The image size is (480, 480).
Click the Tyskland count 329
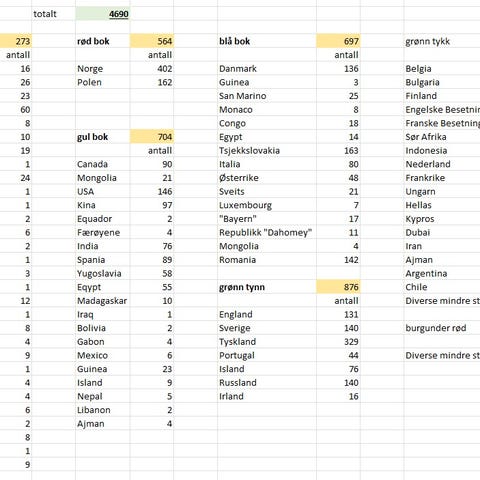click(x=338, y=342)
